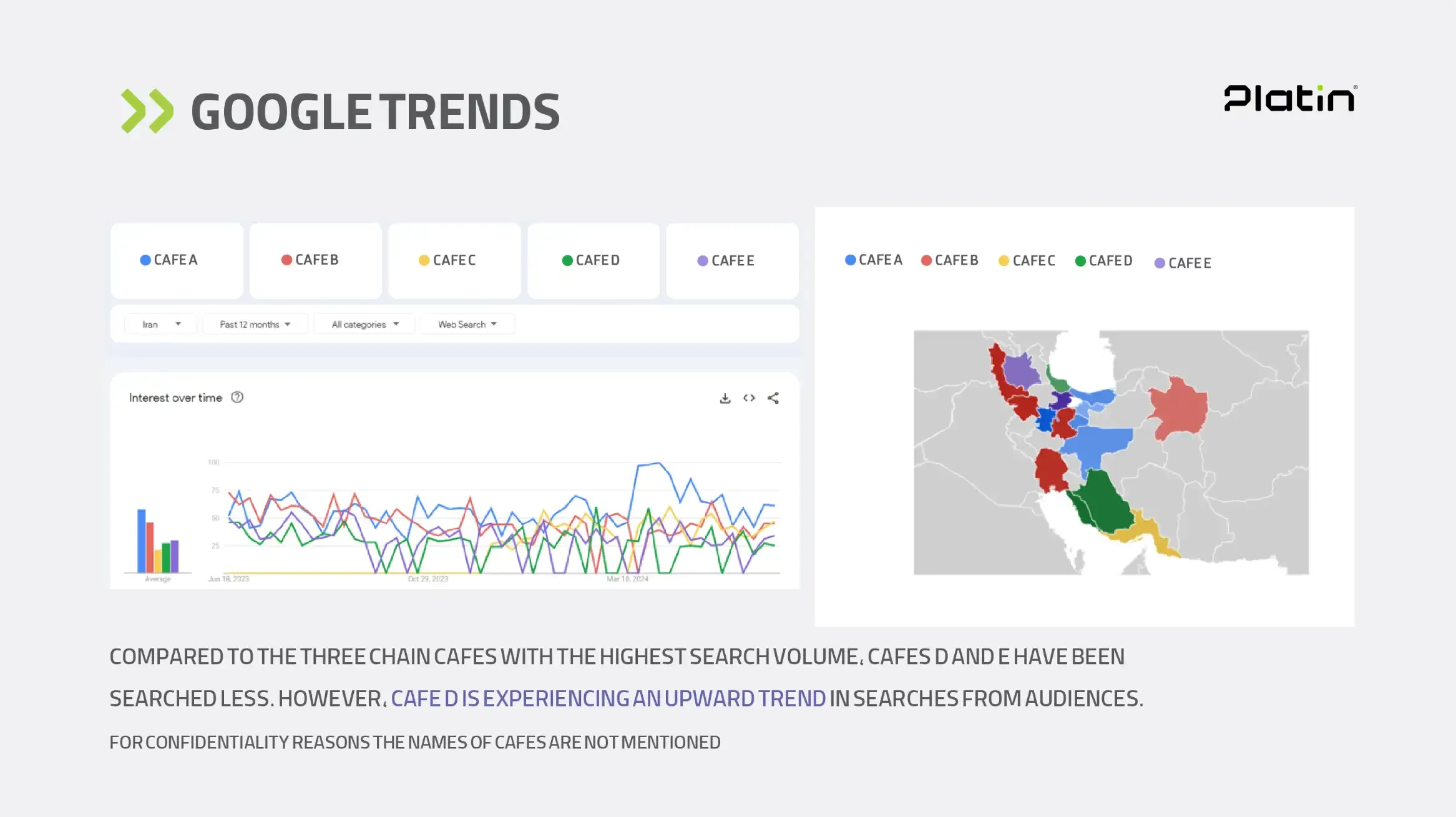Click the download icon in Interest over time
Screen dimensions: 1456x817
pos(725,398)
